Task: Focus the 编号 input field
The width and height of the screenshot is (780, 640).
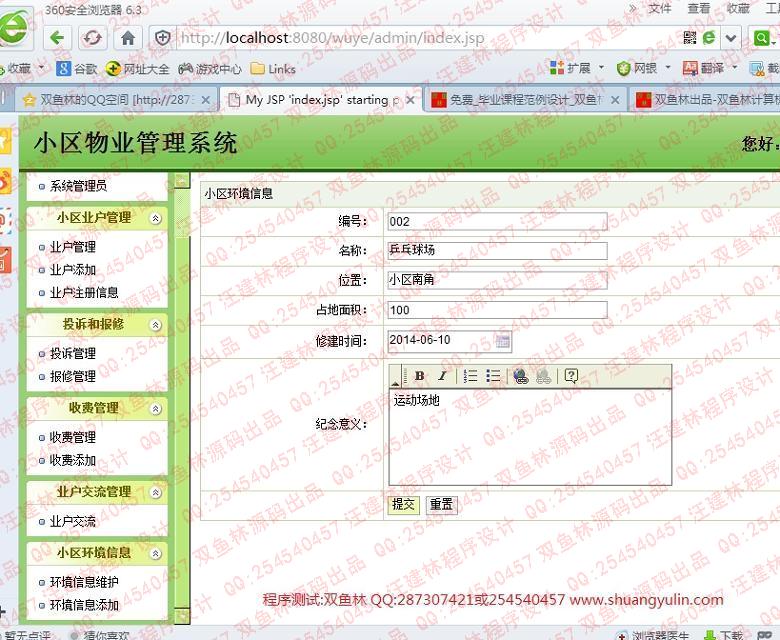Action: click(497, 221)
